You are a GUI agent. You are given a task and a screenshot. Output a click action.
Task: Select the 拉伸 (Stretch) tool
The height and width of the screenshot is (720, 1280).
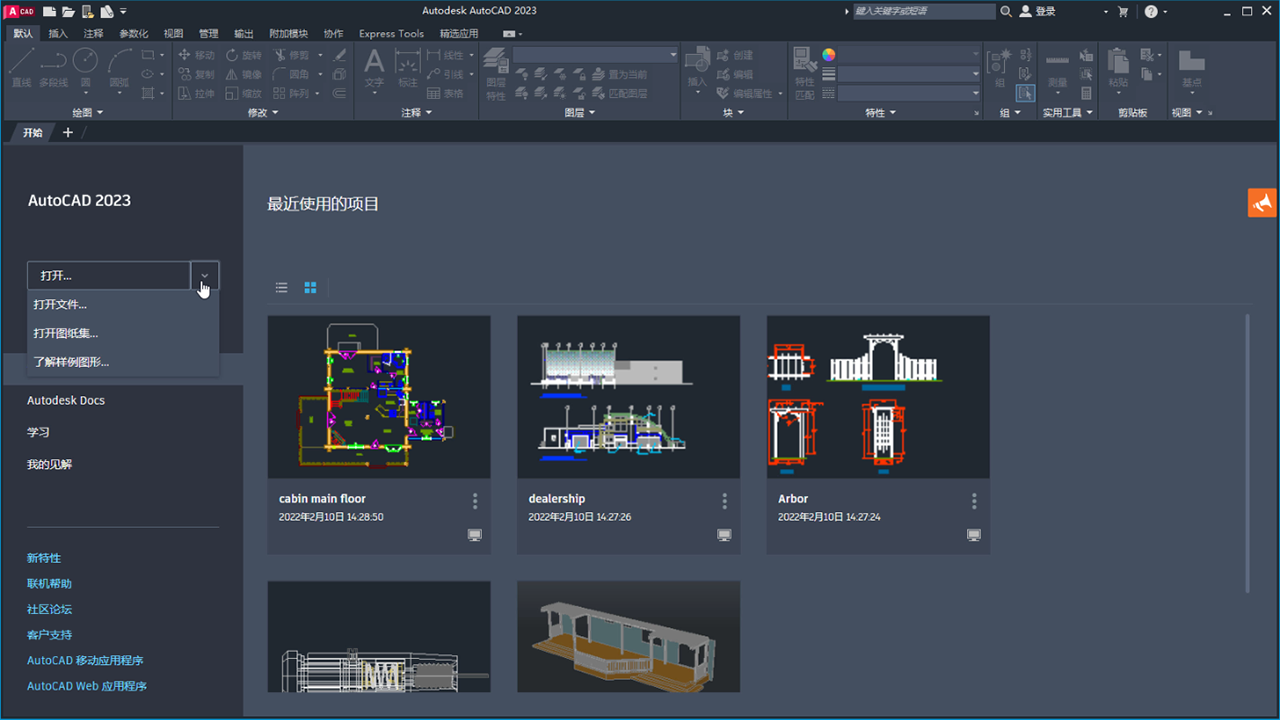tap(196, 93)
